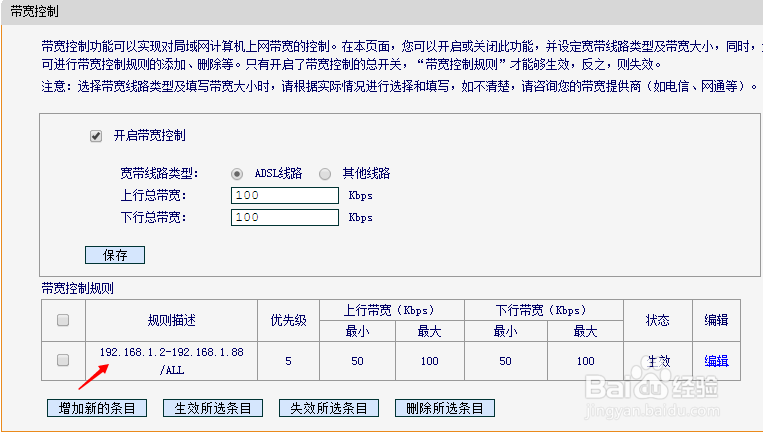This screenshot has width=763, height=437.
Task: Click the 保存 button
Action: (115, 255)
